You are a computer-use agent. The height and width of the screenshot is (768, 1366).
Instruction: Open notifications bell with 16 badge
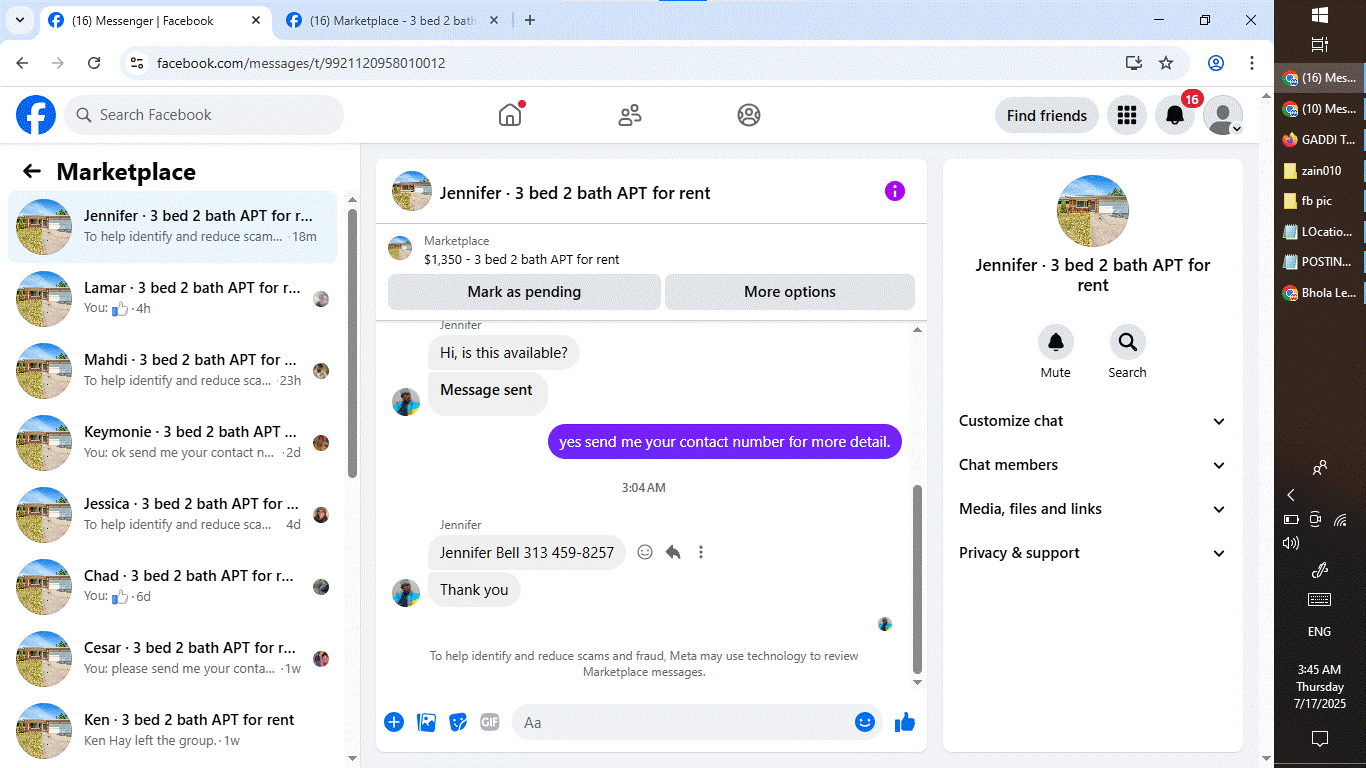point(1176,115)
